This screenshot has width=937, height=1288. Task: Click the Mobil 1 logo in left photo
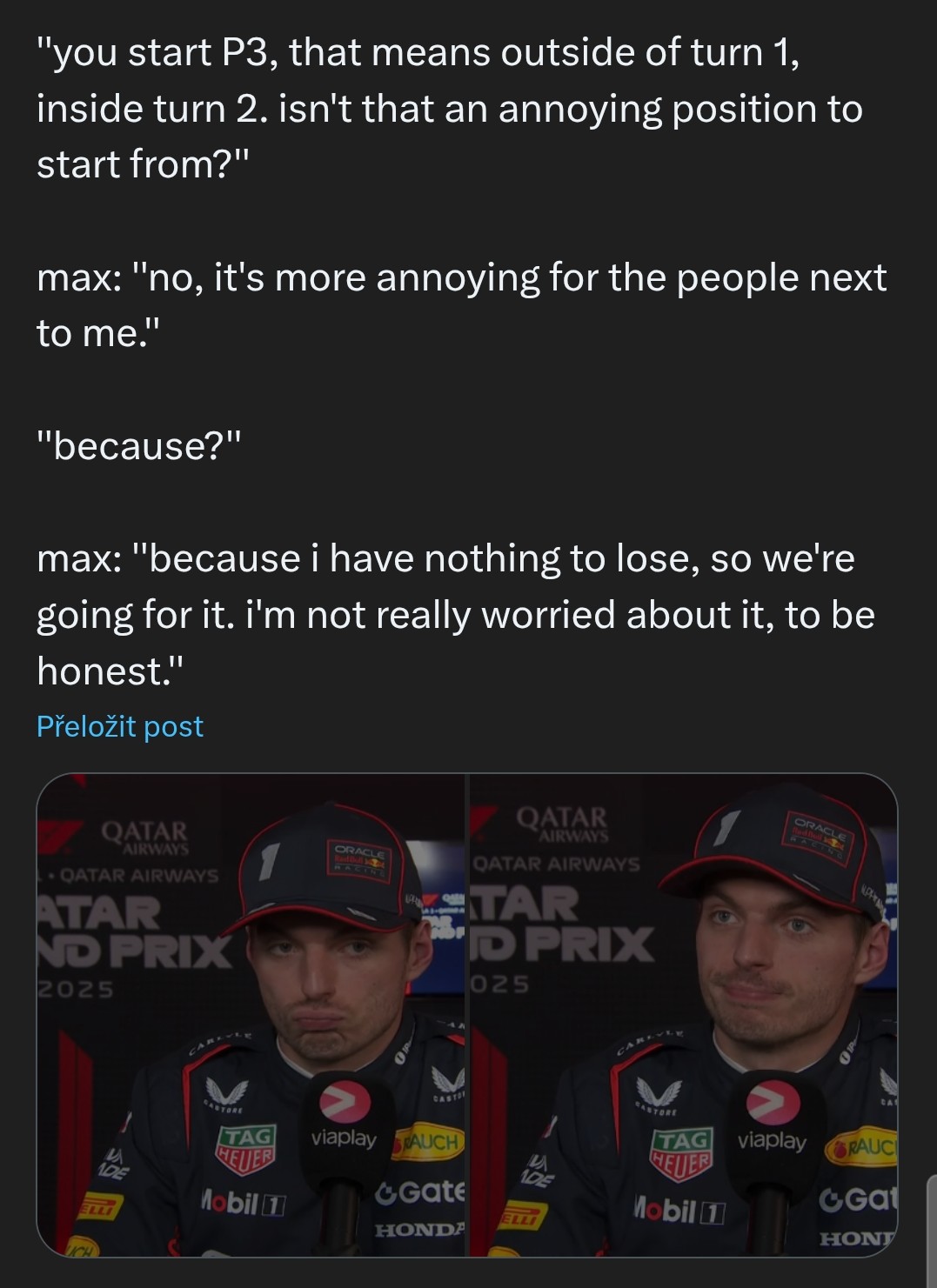point(244,1204)
